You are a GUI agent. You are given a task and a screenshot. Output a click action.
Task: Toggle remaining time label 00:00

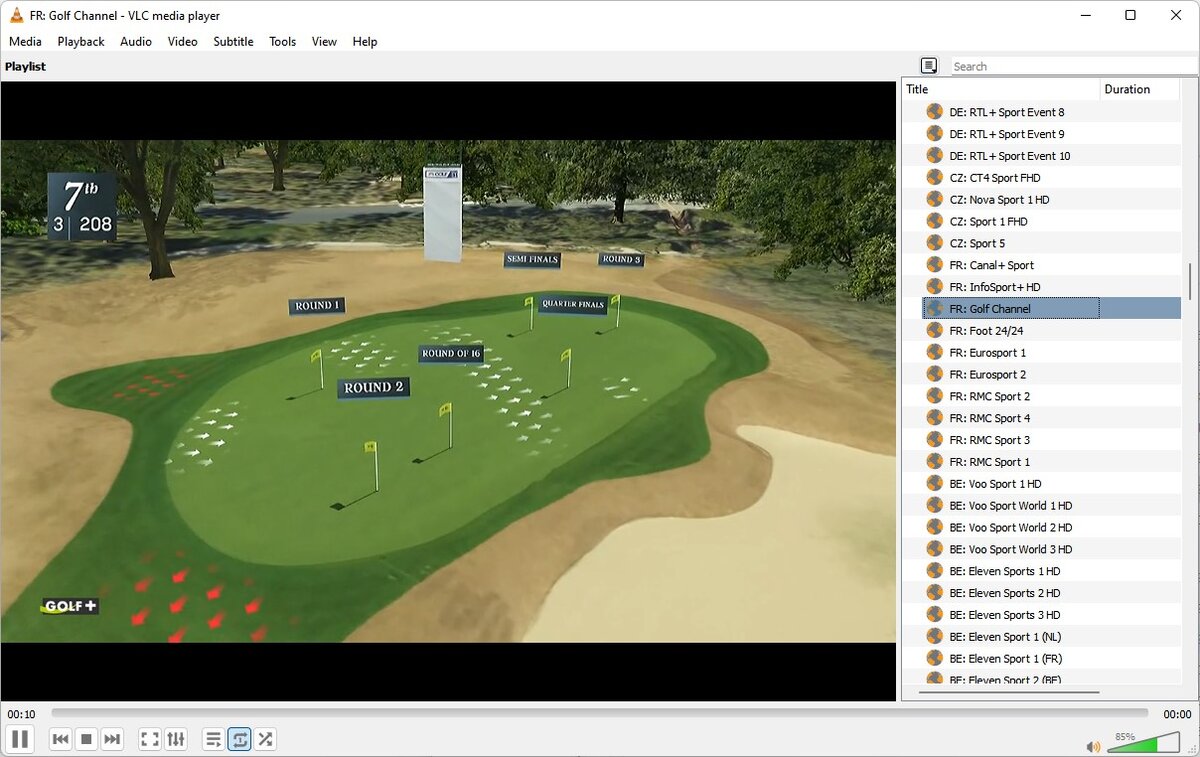[x=1177, y=714]
